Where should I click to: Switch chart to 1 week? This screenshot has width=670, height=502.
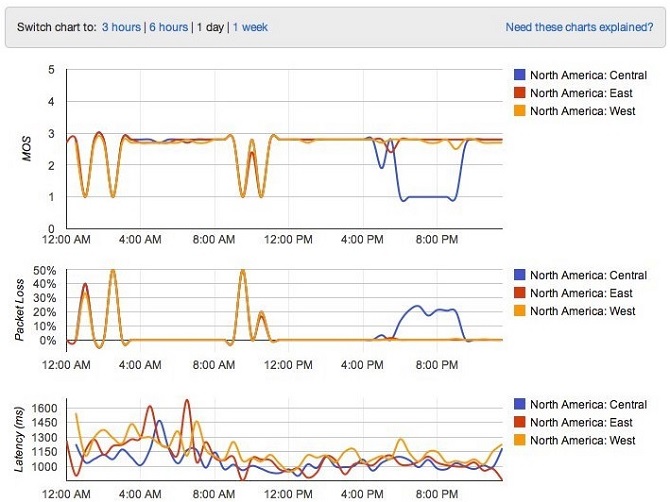[250, 27]
